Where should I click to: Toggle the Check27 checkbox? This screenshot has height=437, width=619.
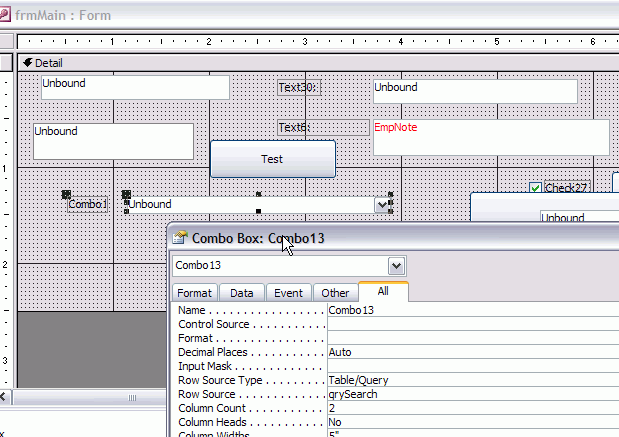coord(536,188)
